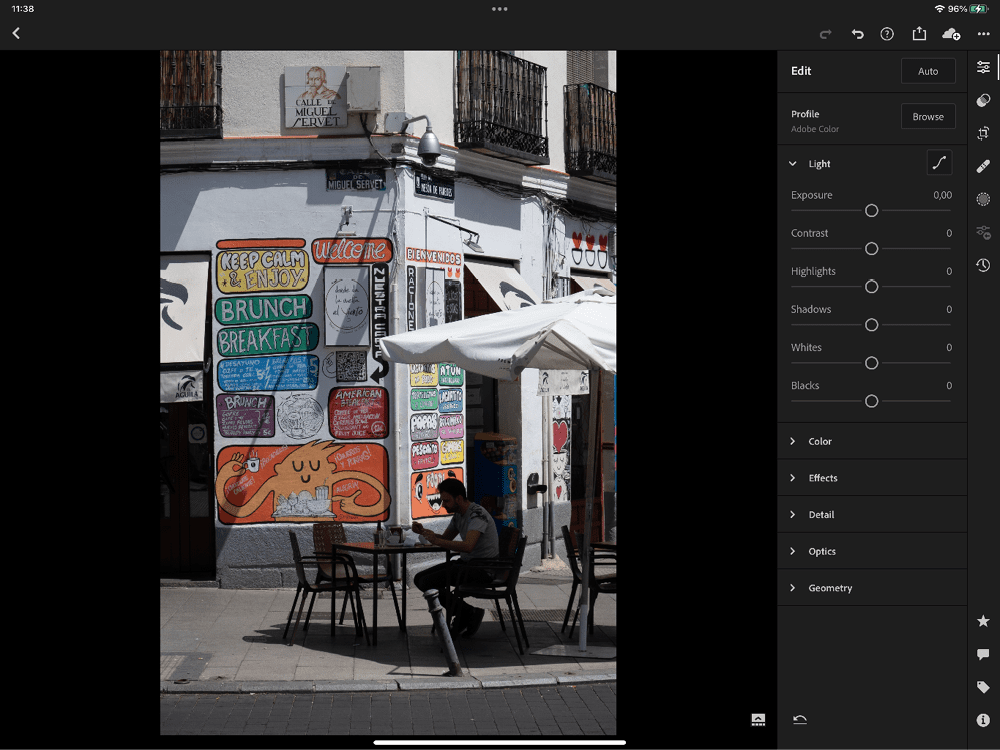This screenshot has height=750, width=1000.
Task: Open the Healing brush tool
Action: 983,166
